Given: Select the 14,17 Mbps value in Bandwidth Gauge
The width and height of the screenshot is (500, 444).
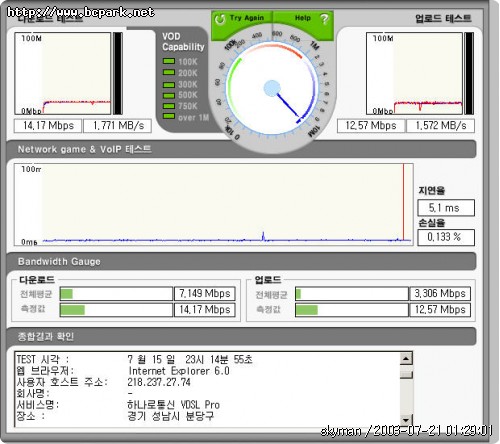Looking at the screenshot, I should 205,310.
